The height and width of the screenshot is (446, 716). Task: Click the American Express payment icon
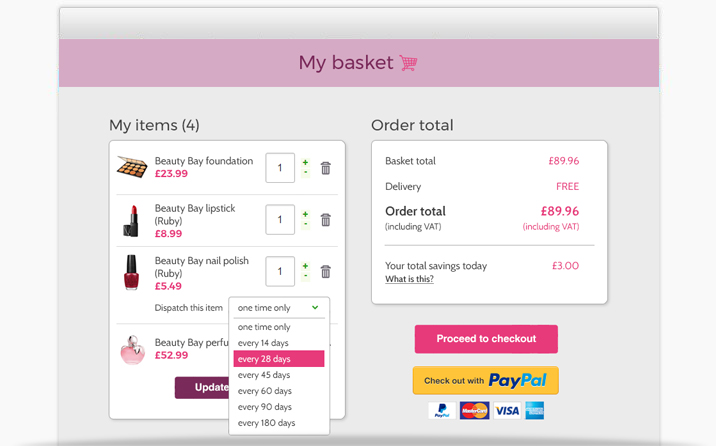point(534,410)
